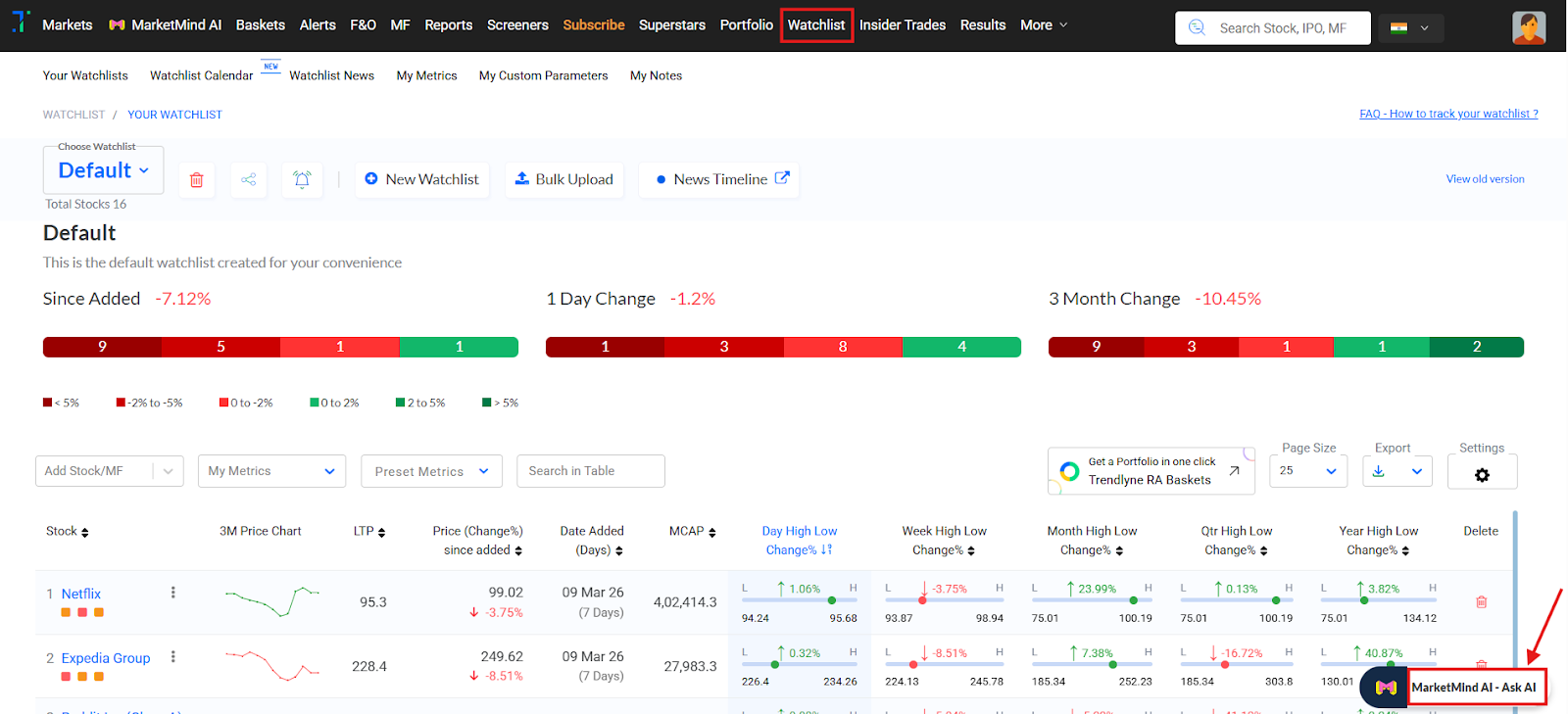
Task: Open the three-dot menu for Netflix
Action: (x=173, y=593)
